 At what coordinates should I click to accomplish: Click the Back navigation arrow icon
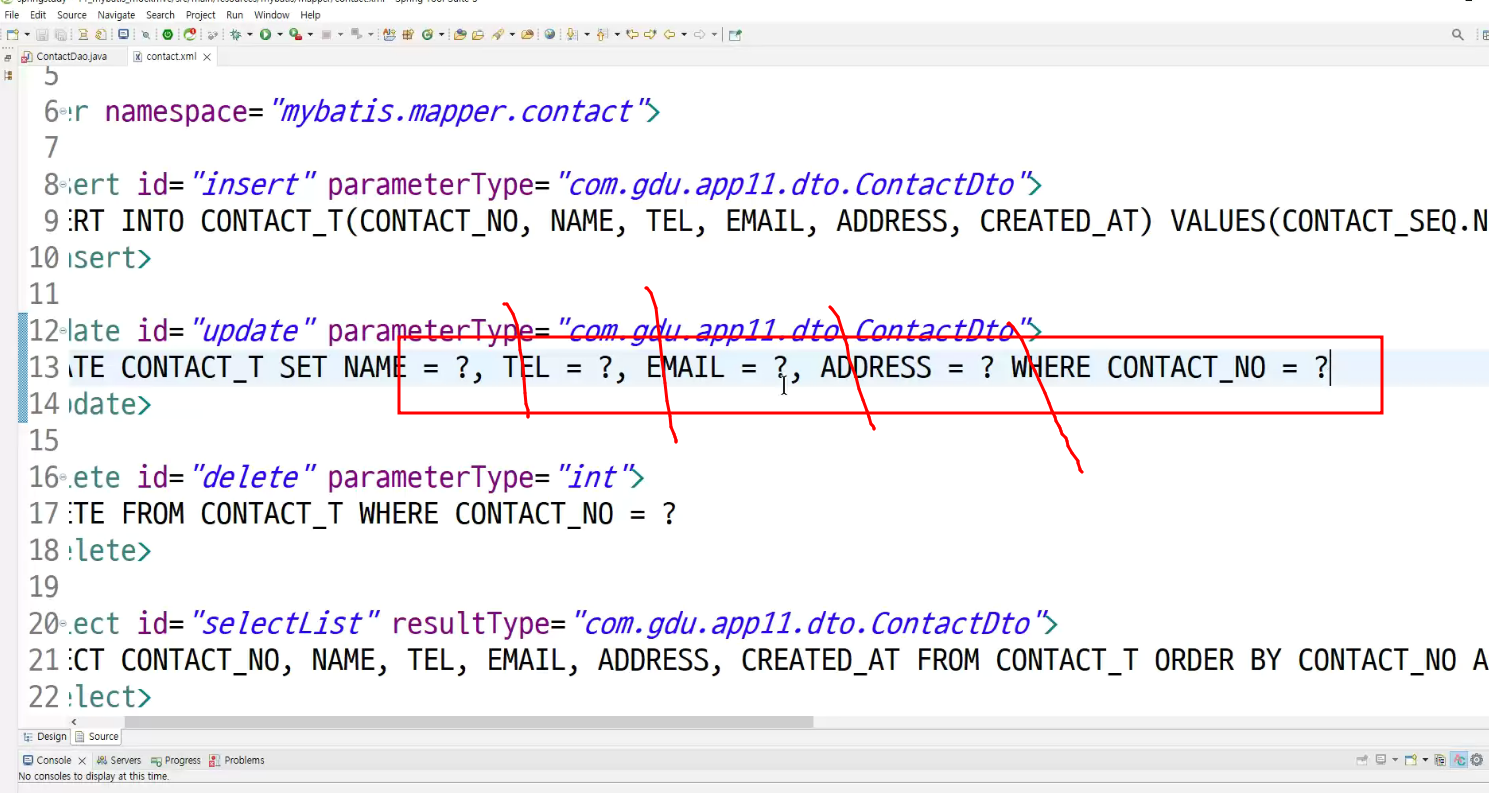click(x=669, y=34)
